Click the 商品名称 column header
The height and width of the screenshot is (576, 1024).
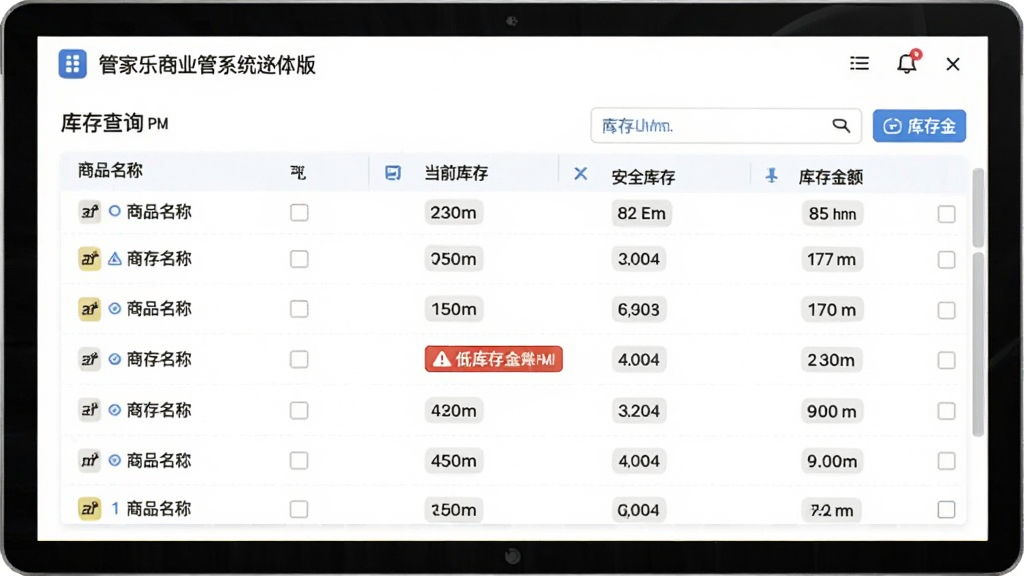110,171
